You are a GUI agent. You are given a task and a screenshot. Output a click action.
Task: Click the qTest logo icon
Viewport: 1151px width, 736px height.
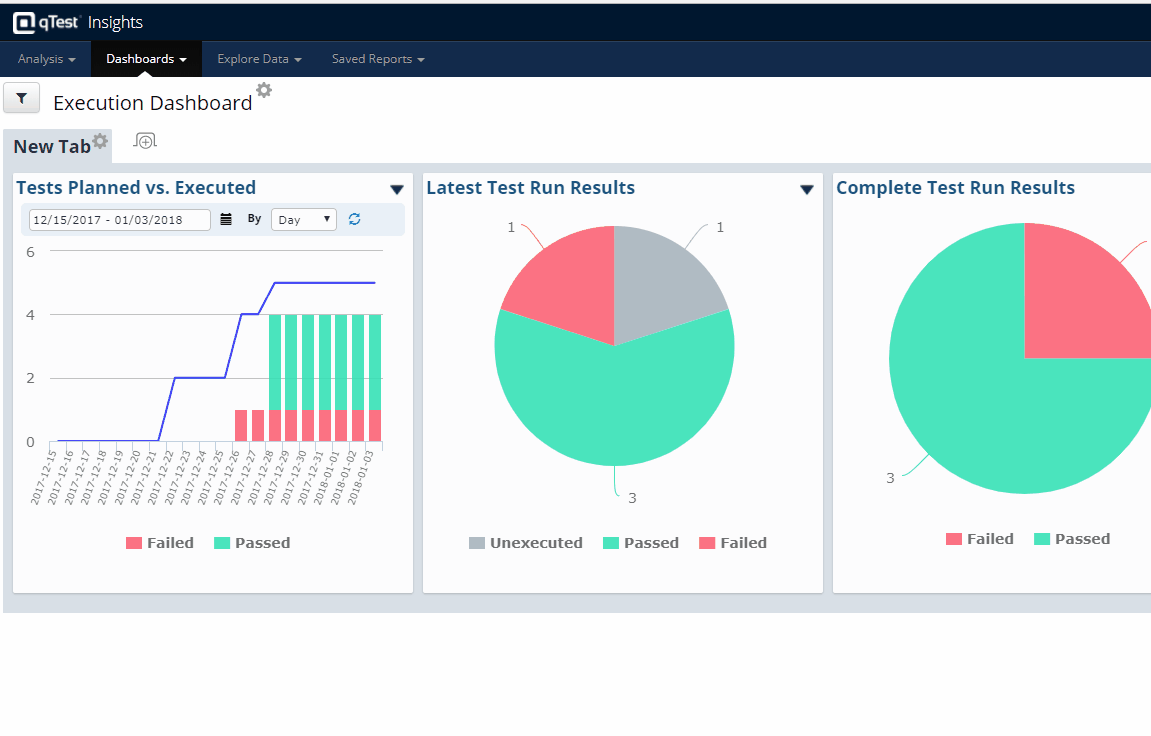click(x=22, y=22)
